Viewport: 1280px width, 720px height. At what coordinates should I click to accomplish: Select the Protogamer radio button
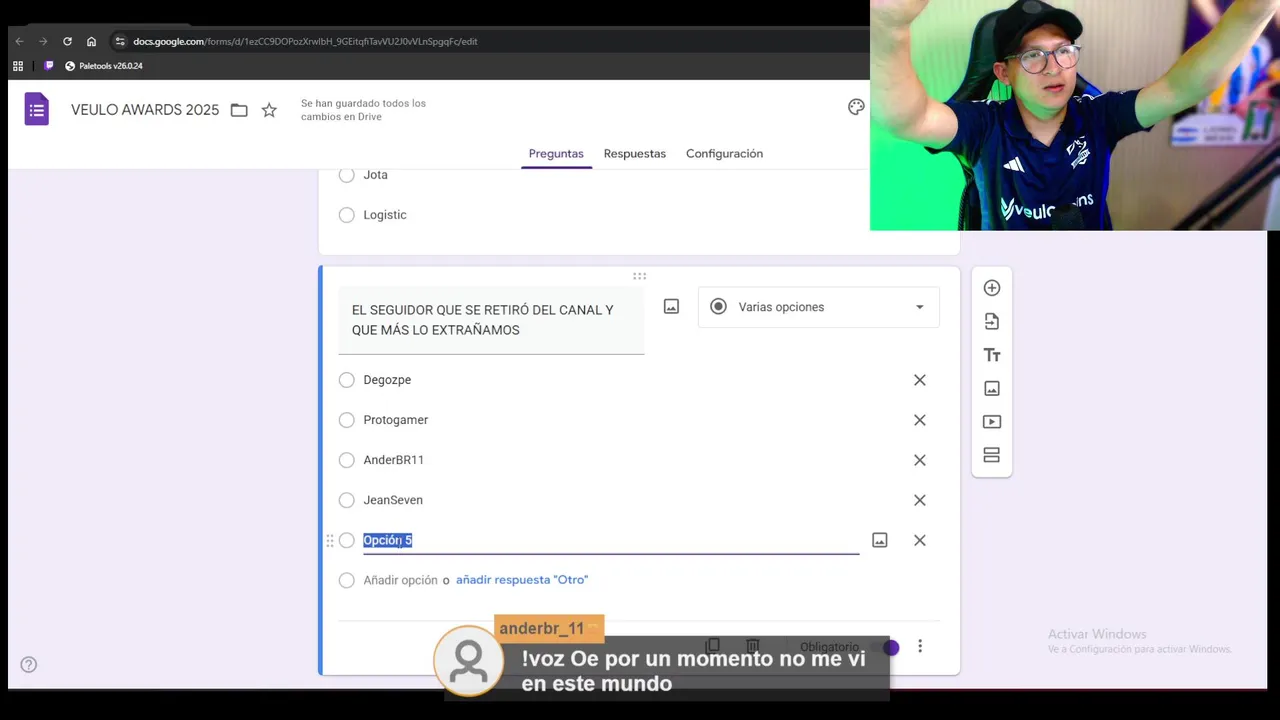[x=347, y=420]
